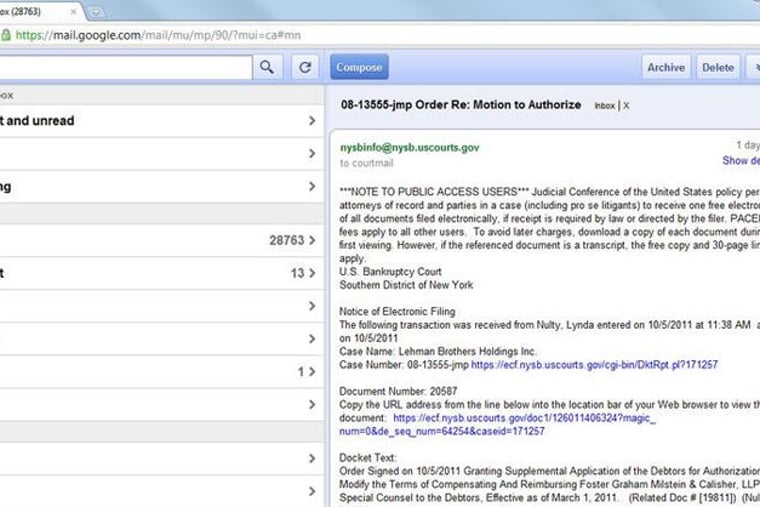
Task: Click the refresh mail icon
Action: click(306, 67)
